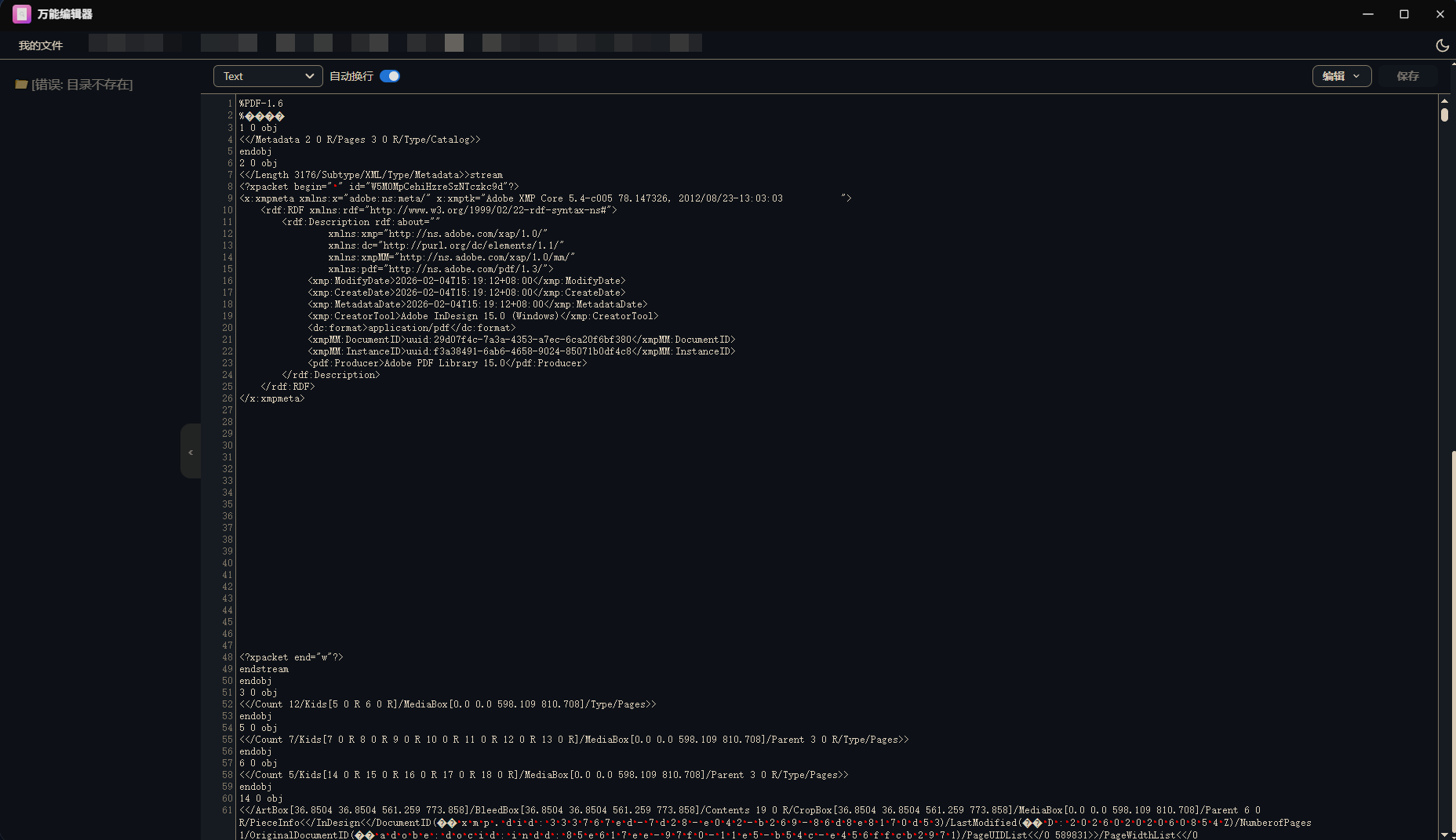This screenshot has height=840, width=1456.
Task: Turn off the 自动换行 word wrap switch
Action: coord(390,76)
